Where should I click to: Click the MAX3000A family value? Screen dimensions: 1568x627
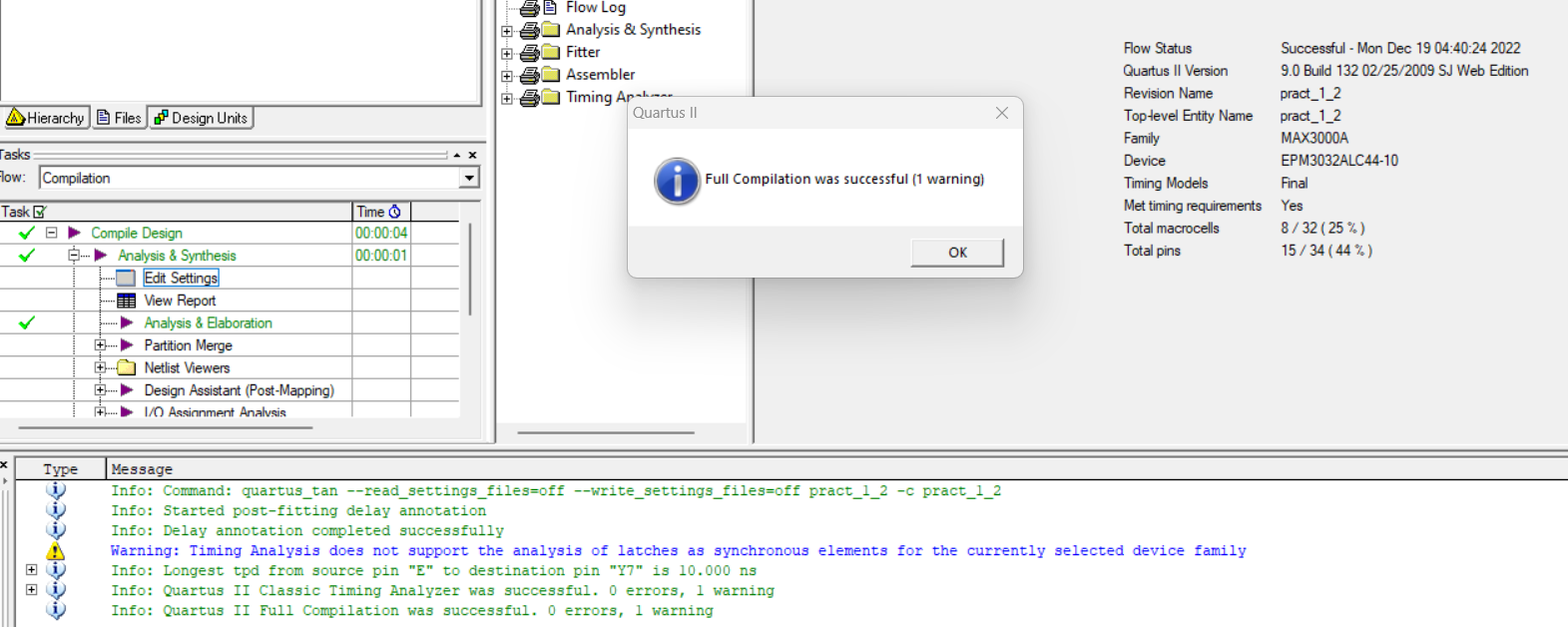(x=1314, y=138)
